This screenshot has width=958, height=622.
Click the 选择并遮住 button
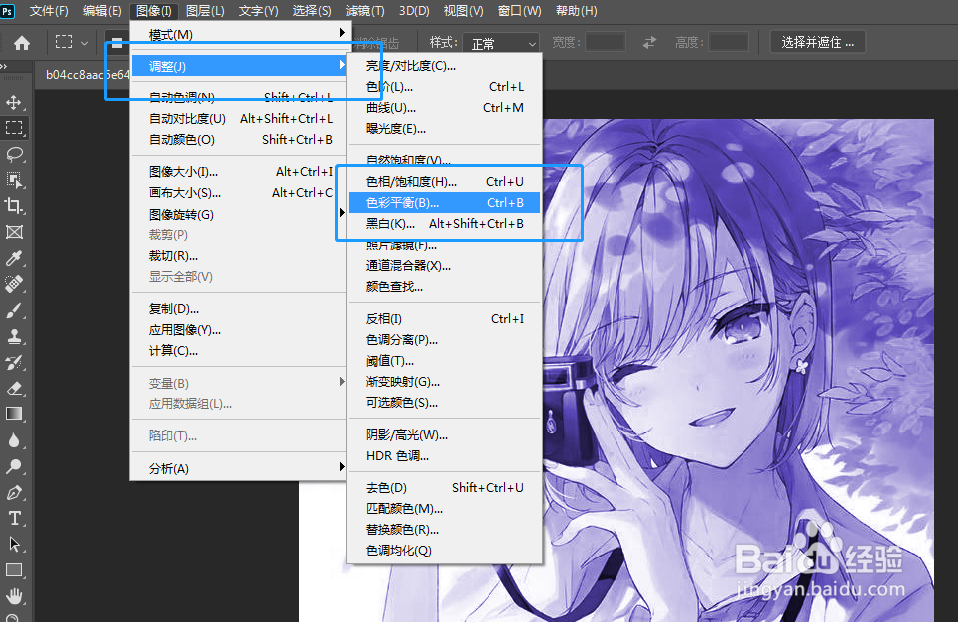click(817, 42)
